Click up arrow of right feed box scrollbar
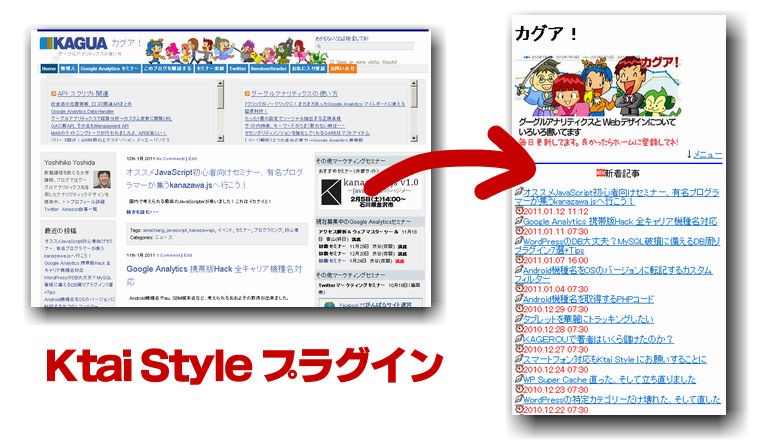This screenshot has width=777, height=447. click(x=414, y=84)
